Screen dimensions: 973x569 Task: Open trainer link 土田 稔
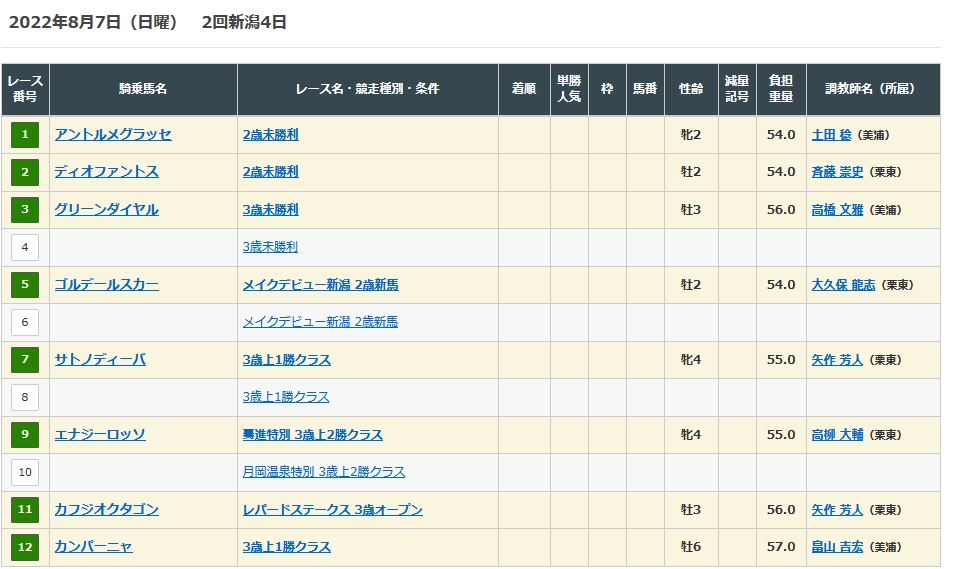pos(832,135)
